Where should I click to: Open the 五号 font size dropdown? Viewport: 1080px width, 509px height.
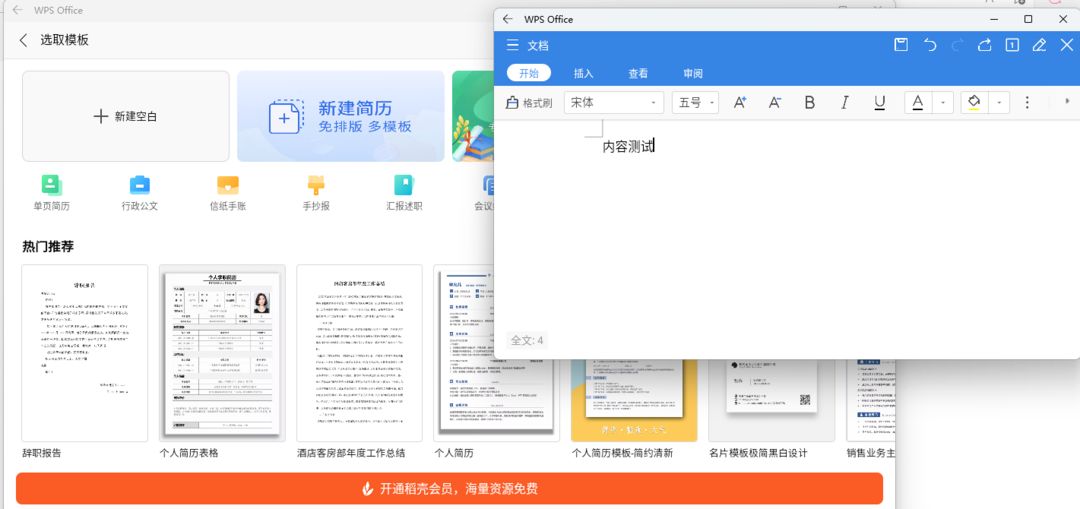[696, 103]
